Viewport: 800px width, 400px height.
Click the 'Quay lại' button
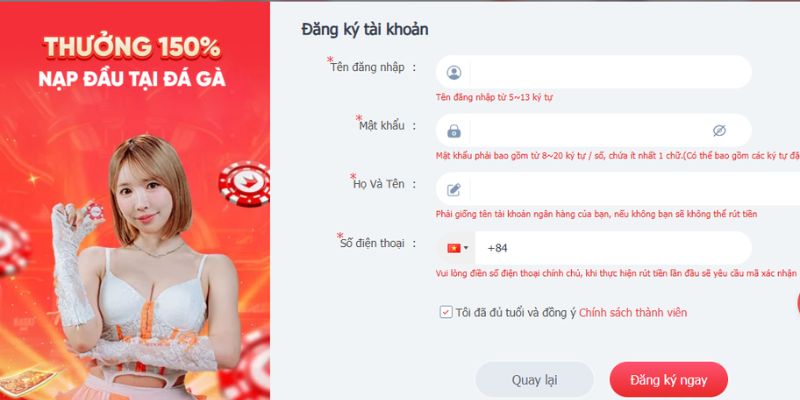534,380
